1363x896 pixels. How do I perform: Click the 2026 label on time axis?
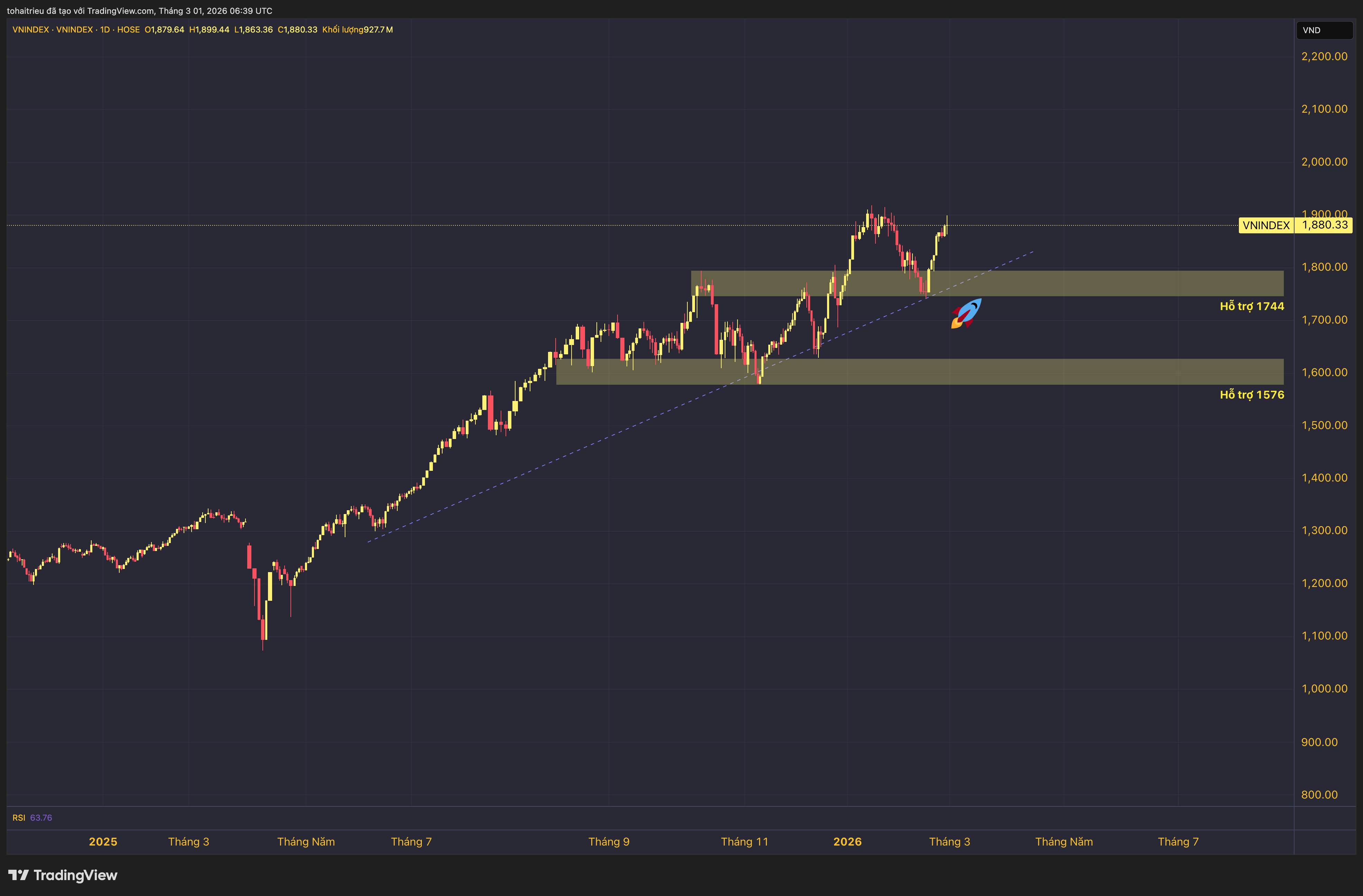click(x=847, y=842)
